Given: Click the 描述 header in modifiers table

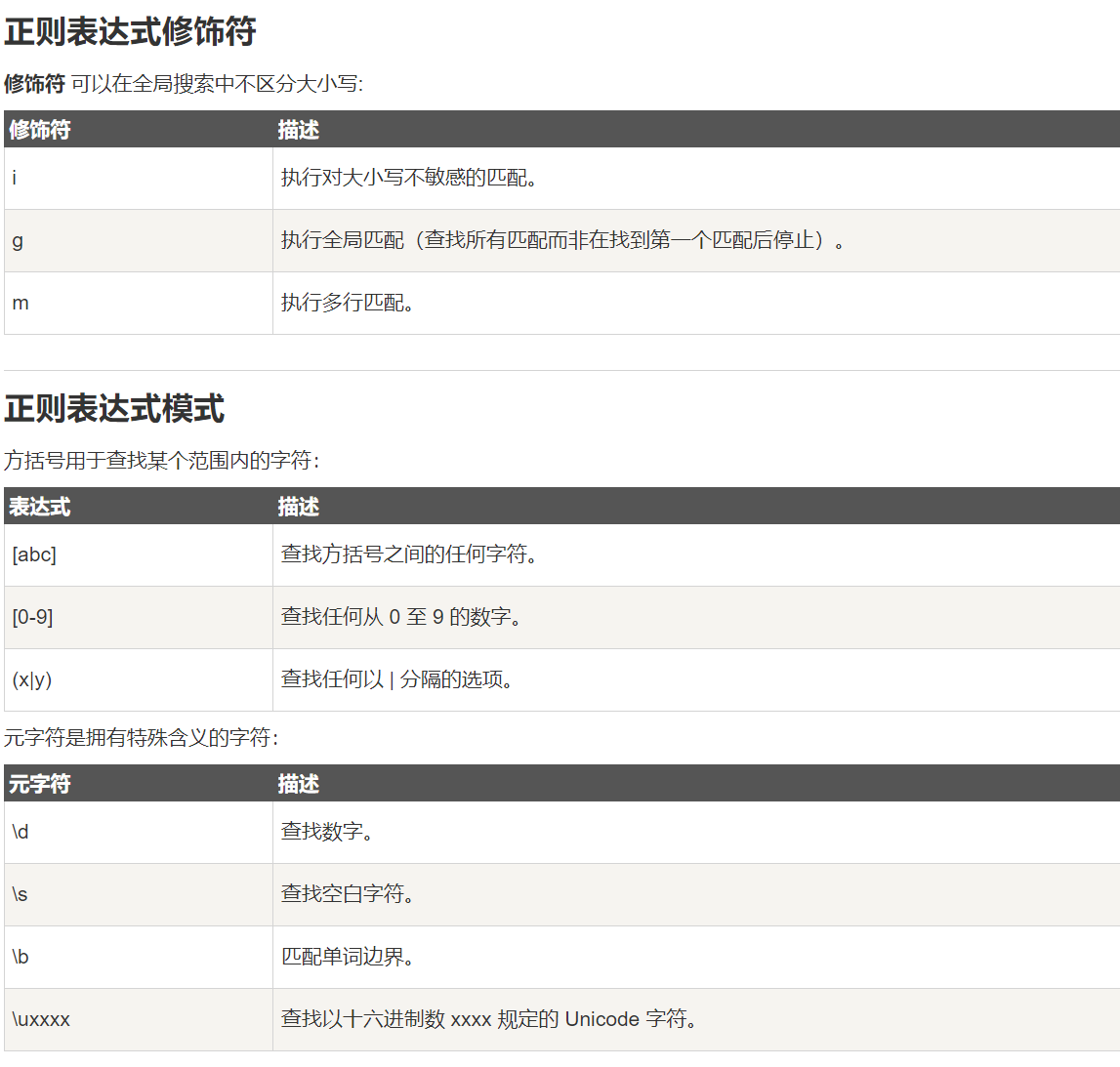Looking at the screenshot, I should (x=299, y=129).
